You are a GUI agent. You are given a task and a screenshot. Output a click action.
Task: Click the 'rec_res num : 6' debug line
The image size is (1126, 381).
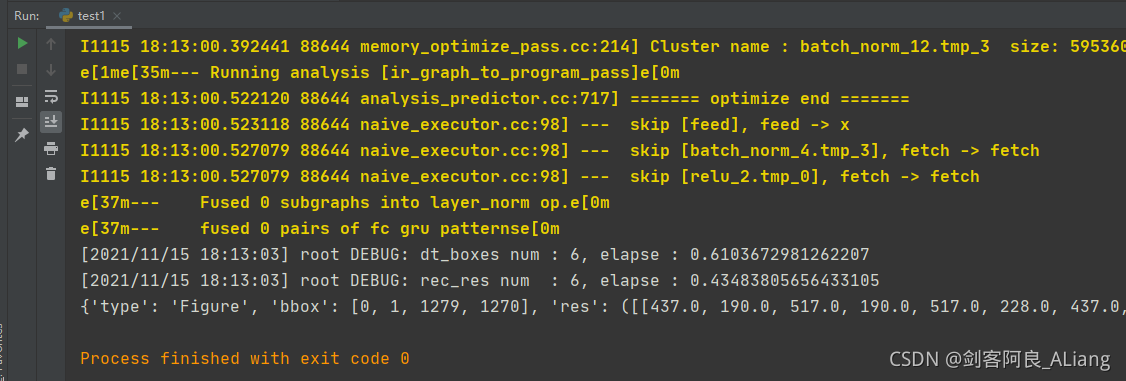480,280
